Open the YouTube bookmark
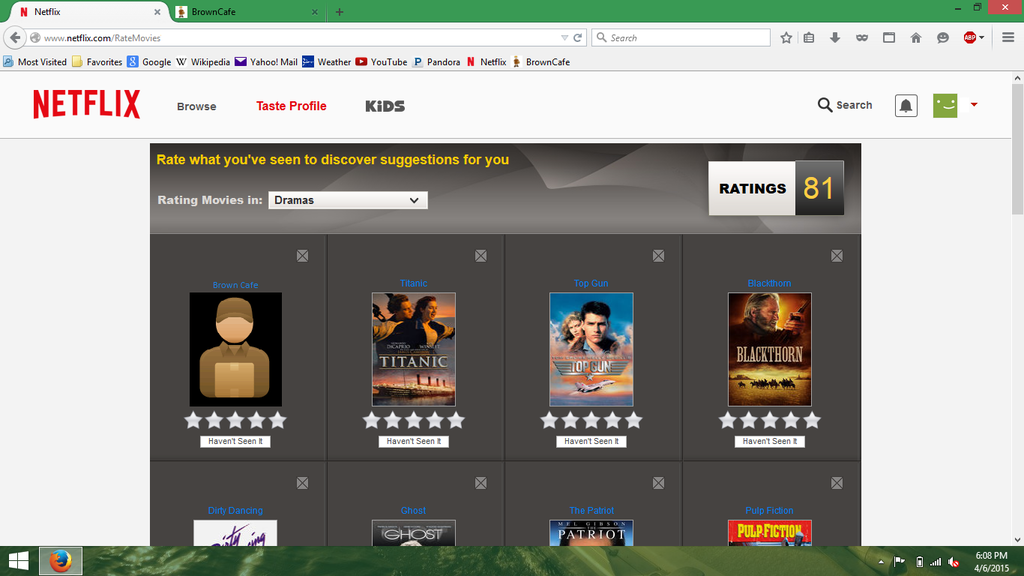The image size is (1024, 576). click(x=381, y=62)
